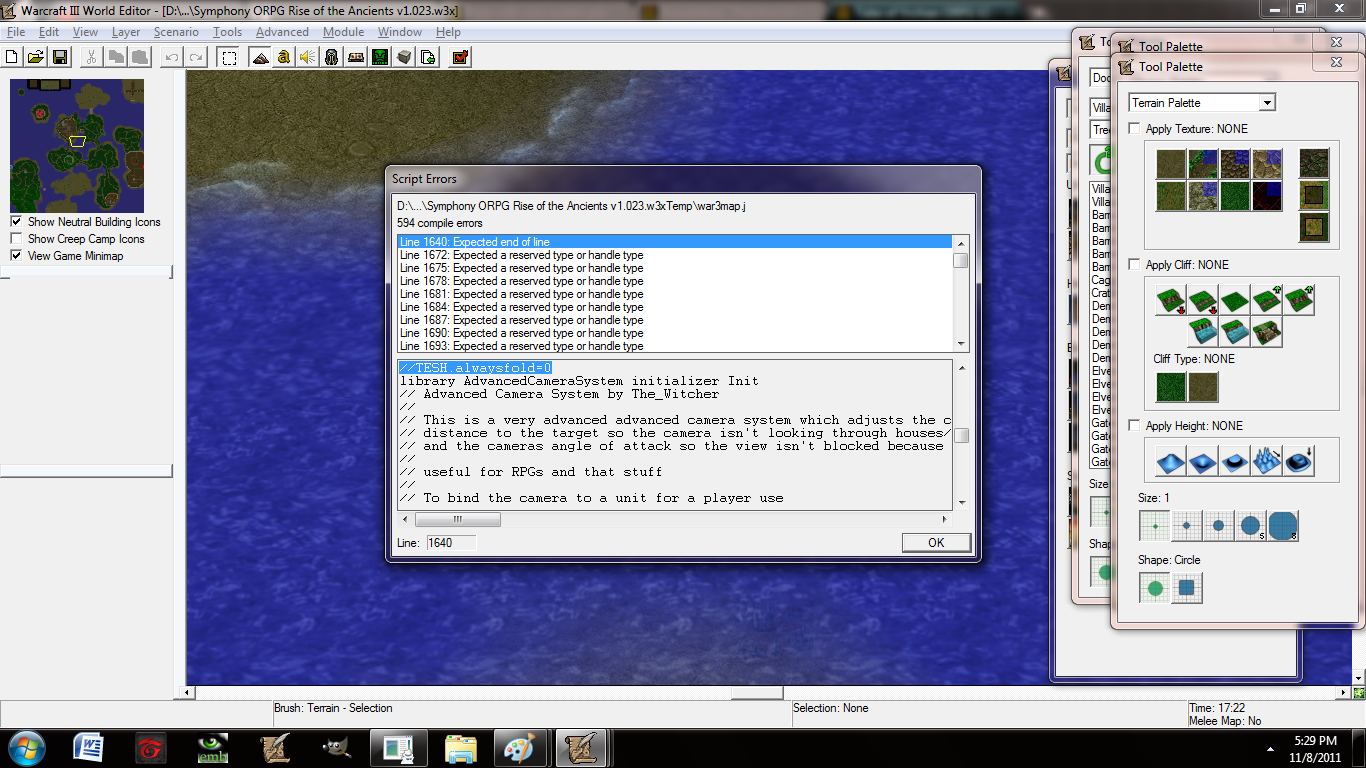1366x768 pixels.
Task: Open the AI Editor green face icon
Action: [380, 57]
